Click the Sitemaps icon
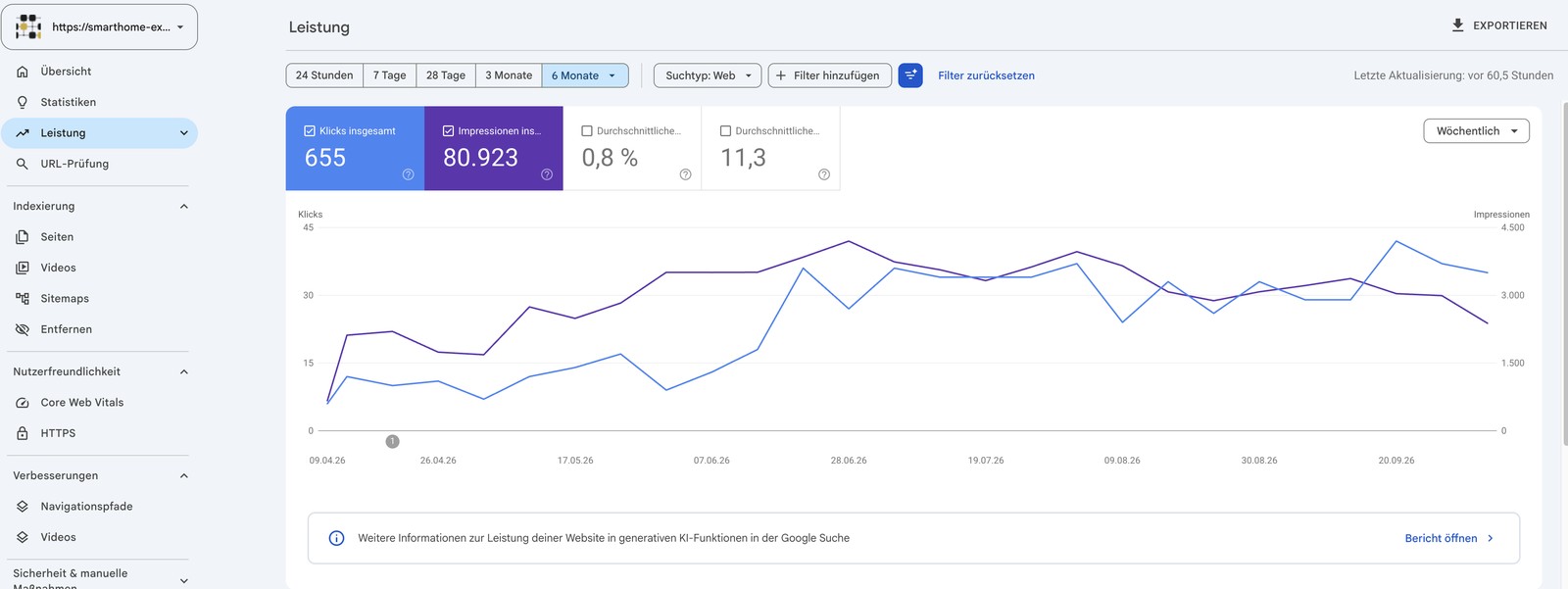Image resolution: width=1568 pixels, height=589 pixels. coord(23,299)
